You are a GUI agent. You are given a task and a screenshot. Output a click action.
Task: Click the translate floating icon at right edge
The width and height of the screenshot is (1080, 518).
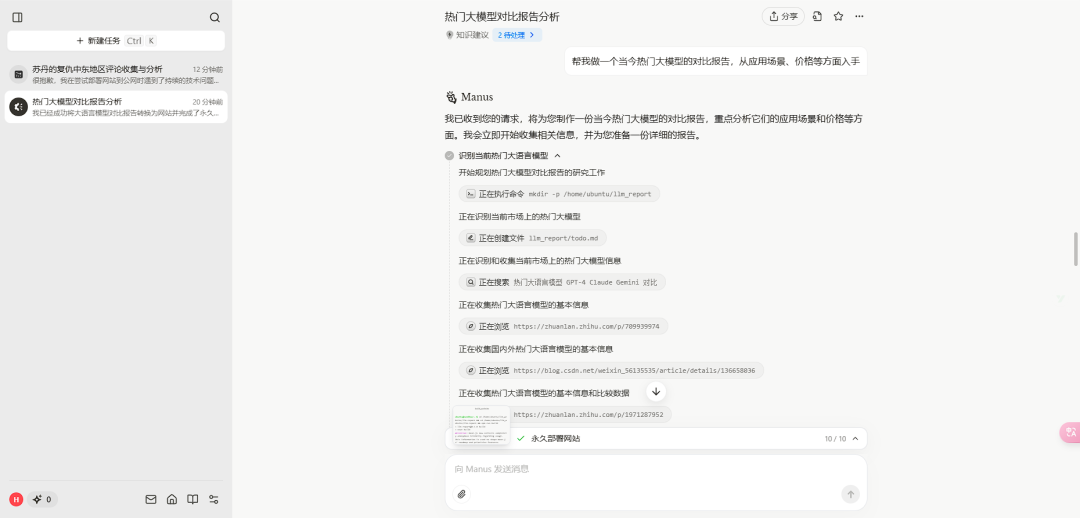[1070, 433]
